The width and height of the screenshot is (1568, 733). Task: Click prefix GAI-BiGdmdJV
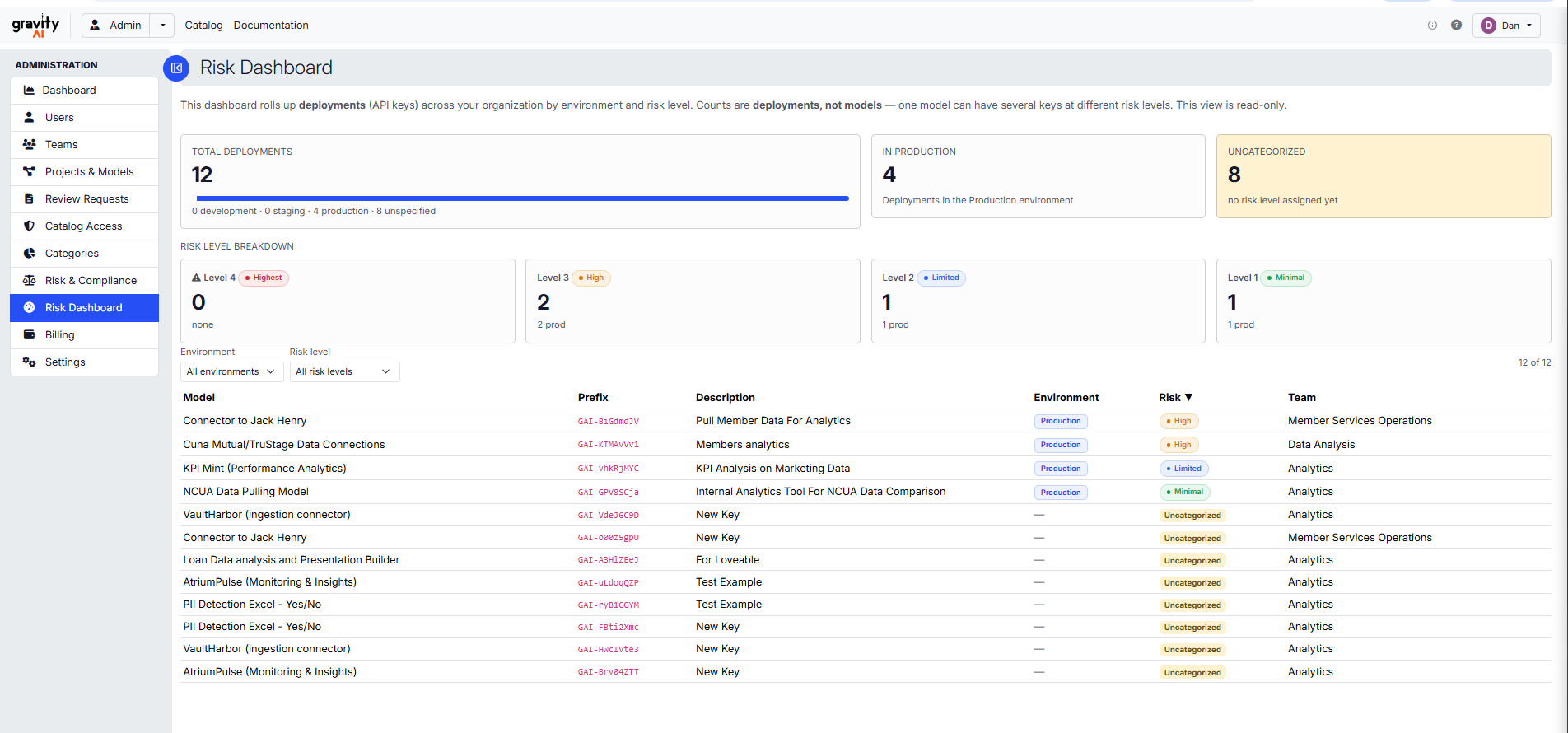pos(609,422)
